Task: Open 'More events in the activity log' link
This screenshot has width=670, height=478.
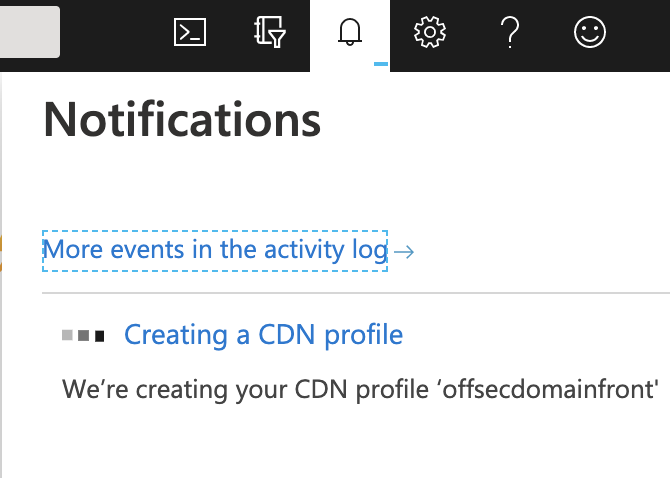Action: point(215,250)
